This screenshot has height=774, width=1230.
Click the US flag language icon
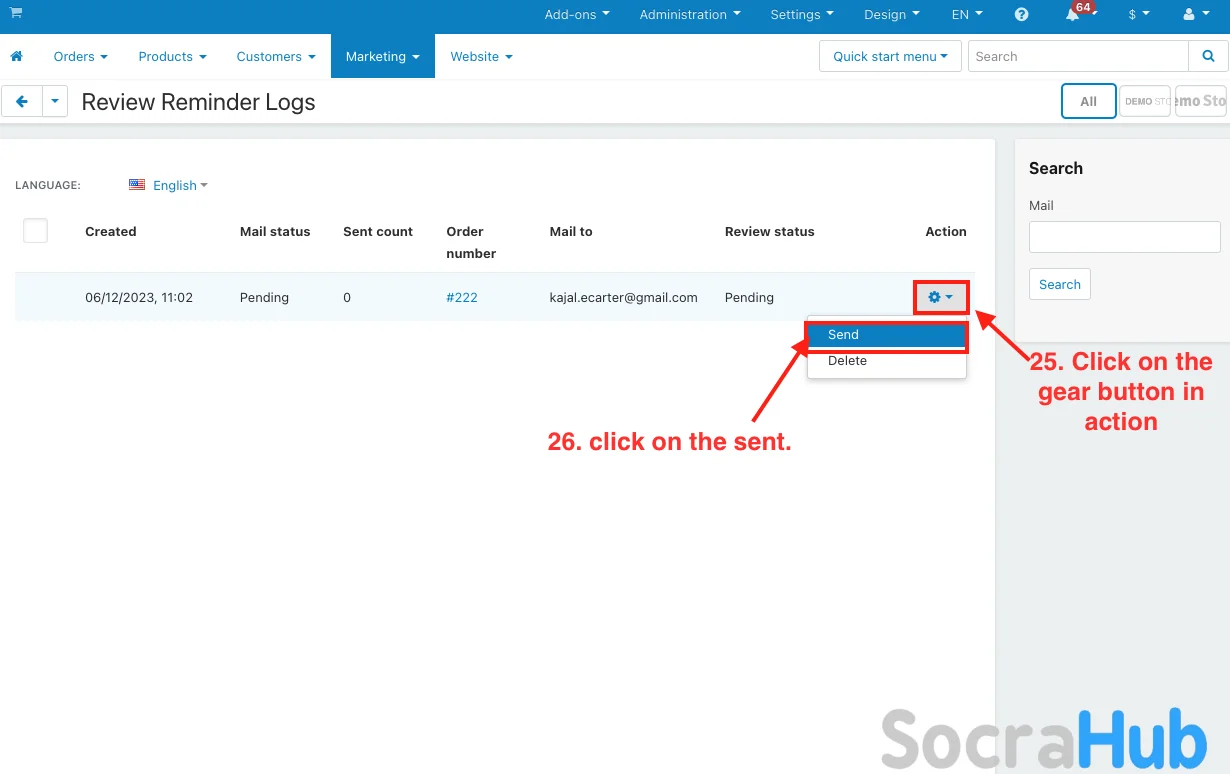[x=137, y=185]
